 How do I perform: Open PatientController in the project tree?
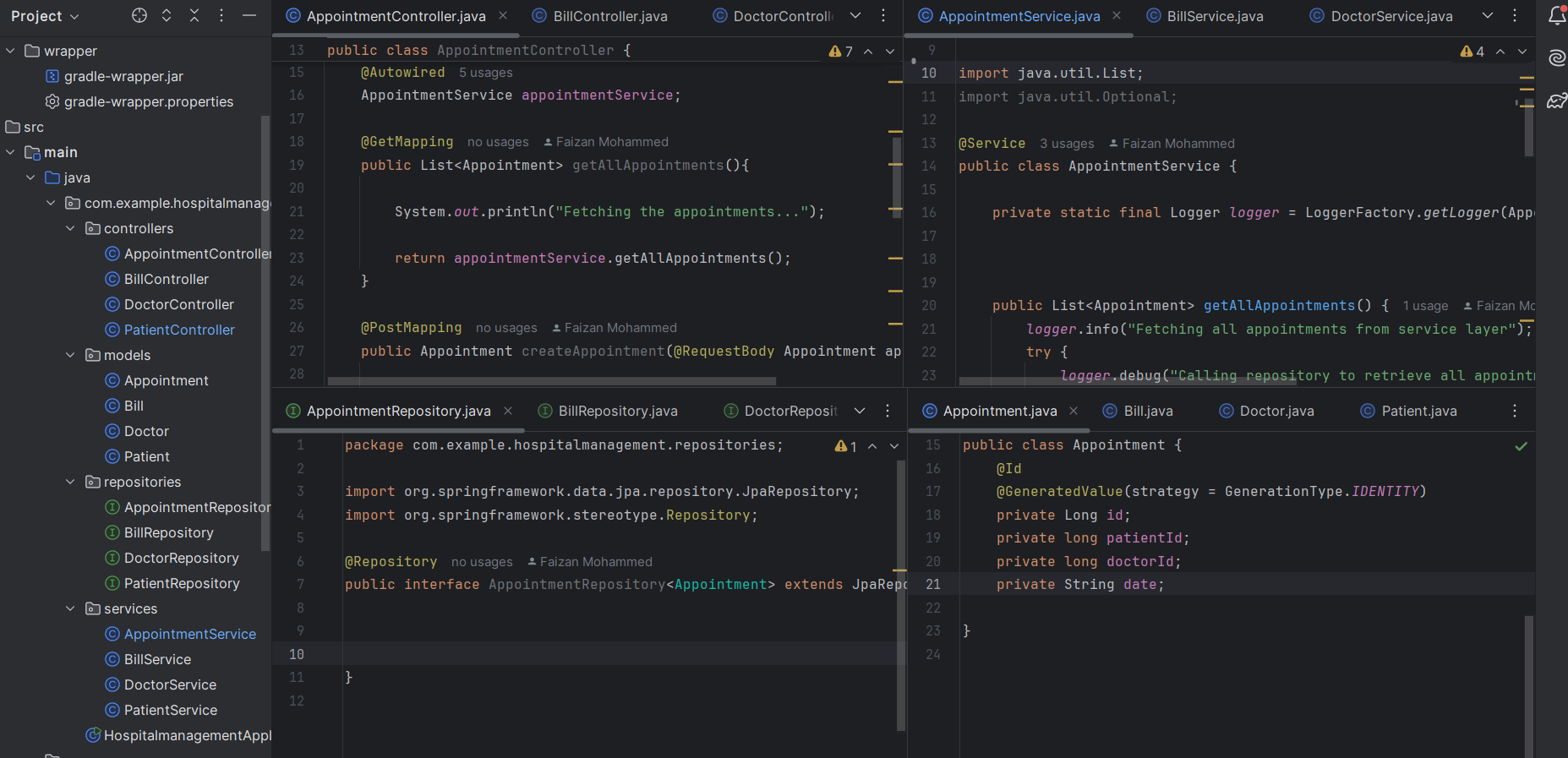[179, 330]
